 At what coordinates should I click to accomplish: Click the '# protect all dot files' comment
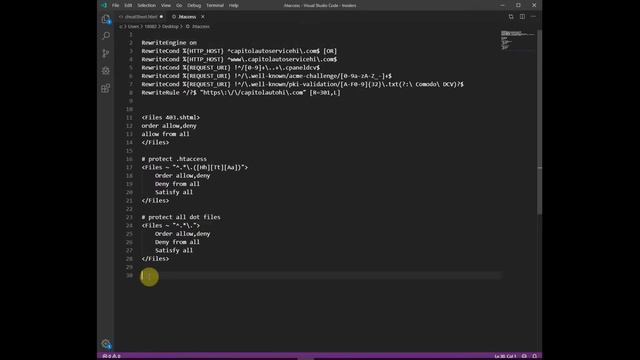(x=181, y=217)
